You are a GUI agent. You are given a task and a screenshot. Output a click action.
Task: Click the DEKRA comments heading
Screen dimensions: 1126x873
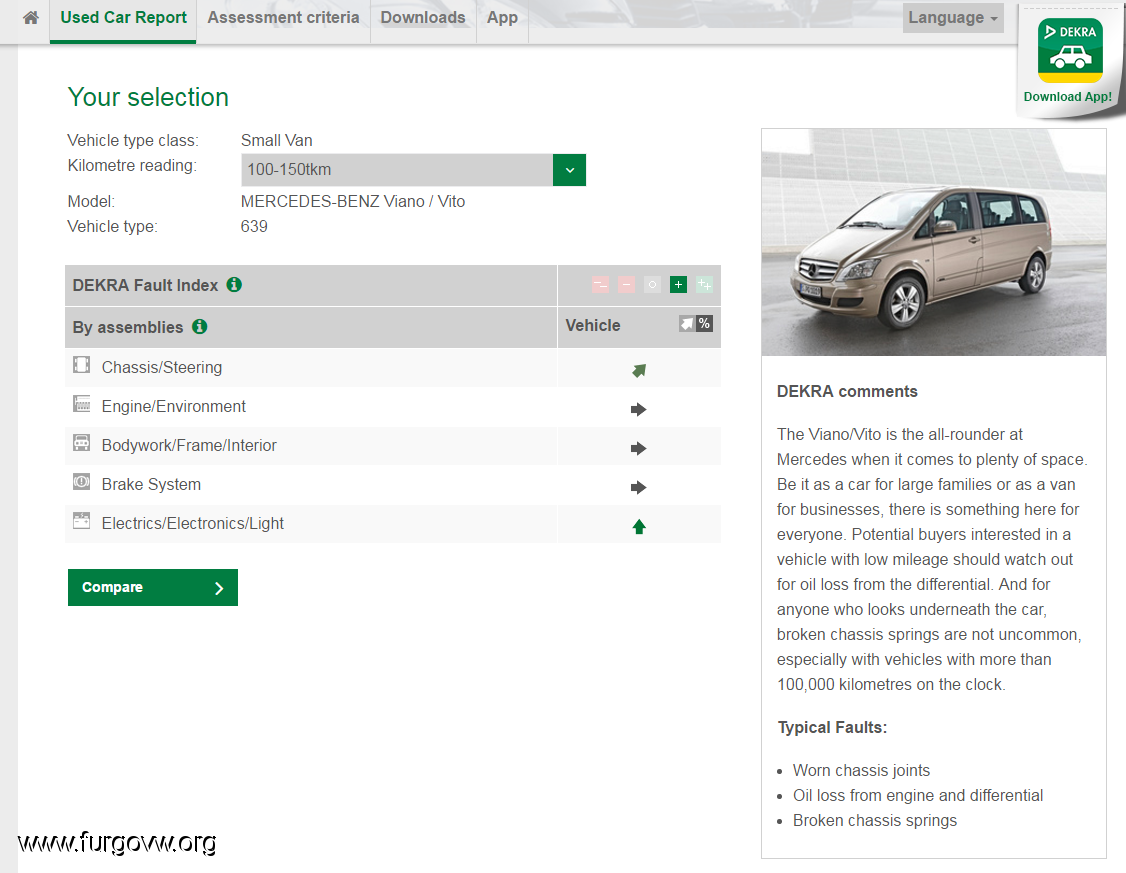tap(847, 391)
